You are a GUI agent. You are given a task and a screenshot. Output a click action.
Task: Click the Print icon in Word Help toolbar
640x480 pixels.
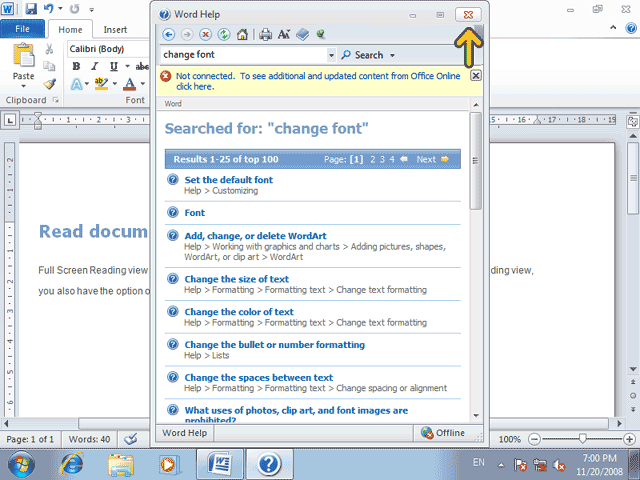(x=265, y=35)
